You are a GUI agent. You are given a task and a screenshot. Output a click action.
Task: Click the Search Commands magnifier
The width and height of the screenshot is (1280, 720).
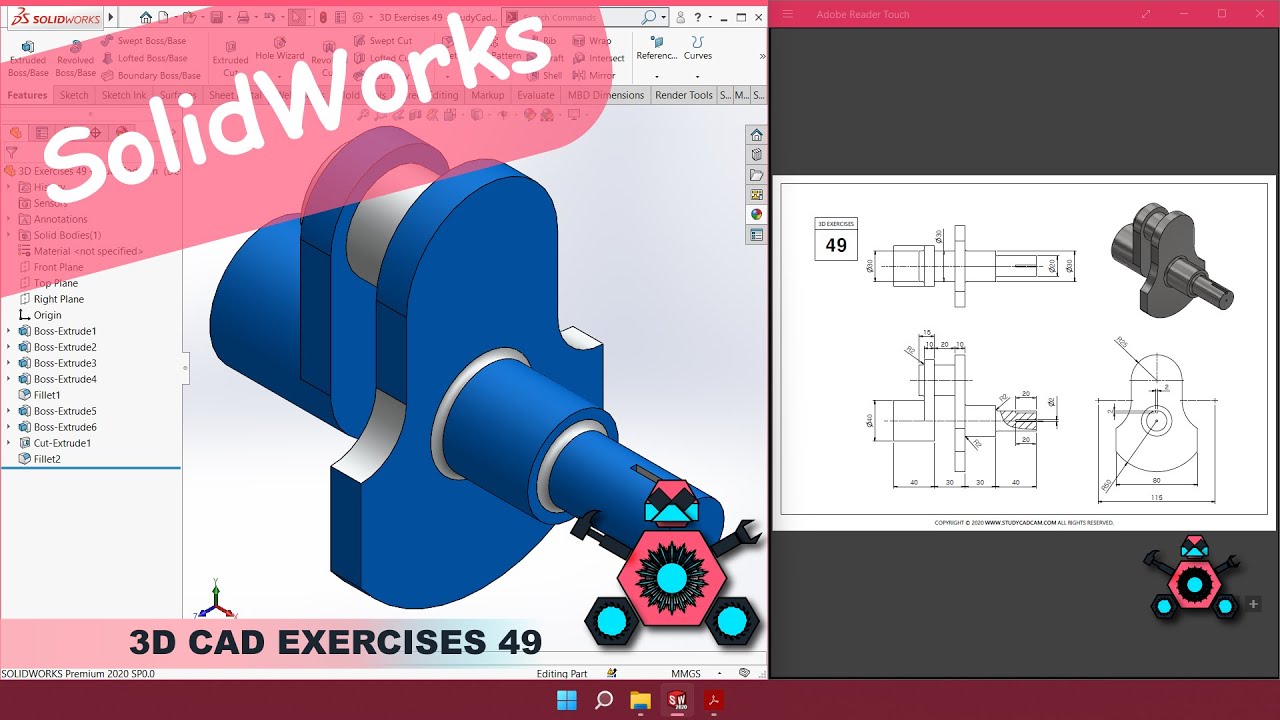click(649, 17)
